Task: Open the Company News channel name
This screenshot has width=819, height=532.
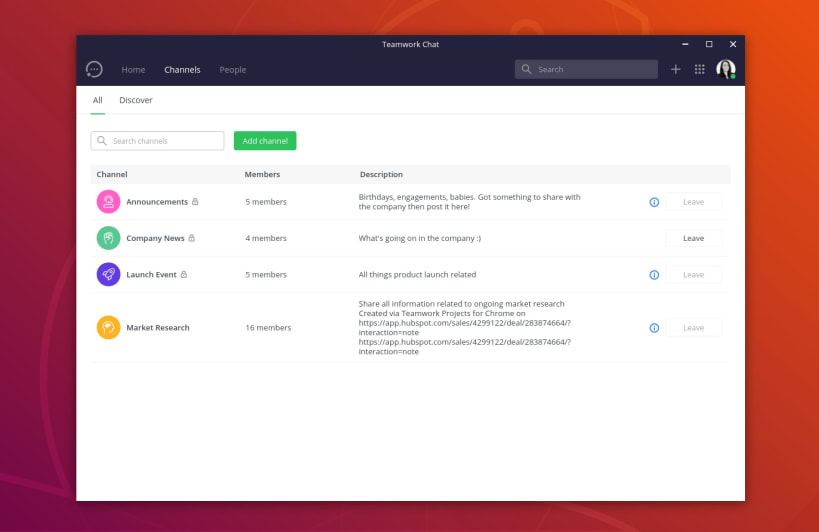Action: point(155,238)
